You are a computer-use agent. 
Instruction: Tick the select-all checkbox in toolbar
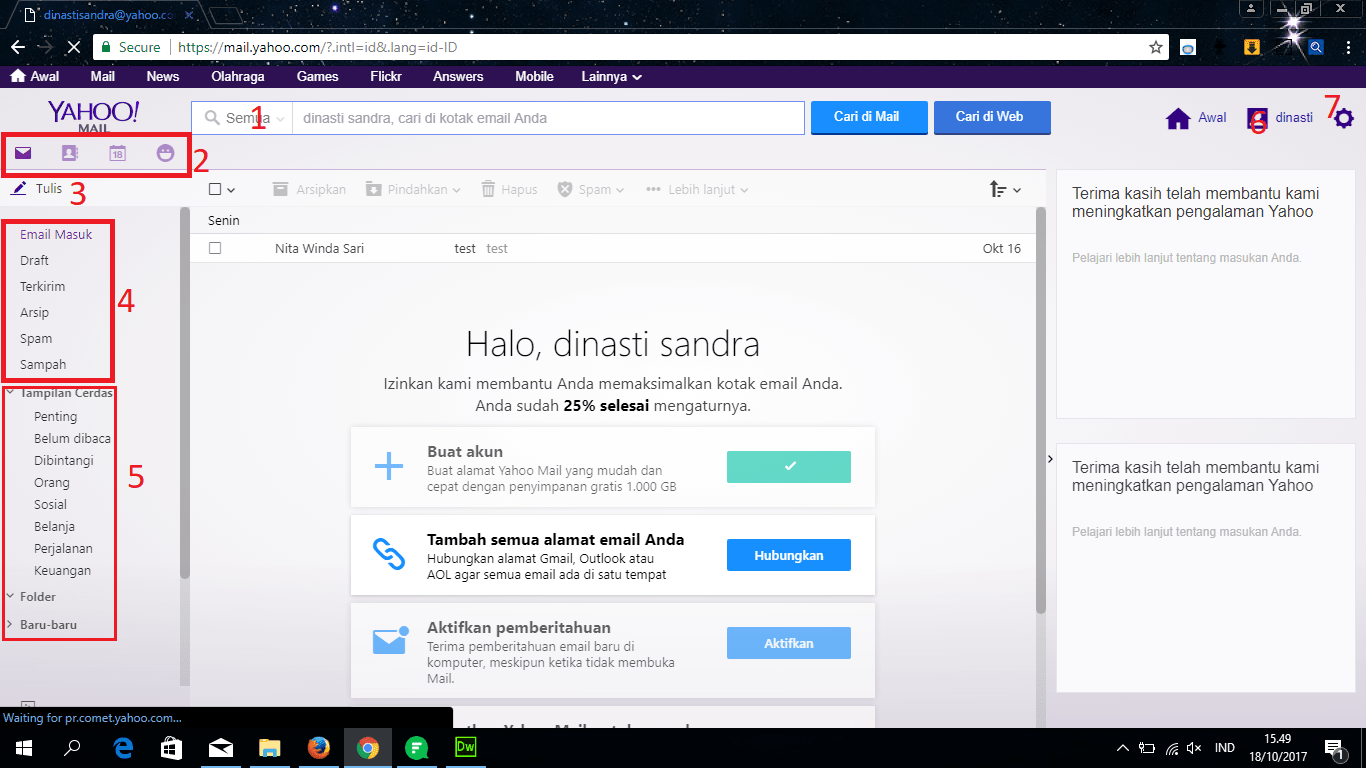point(215,189)
